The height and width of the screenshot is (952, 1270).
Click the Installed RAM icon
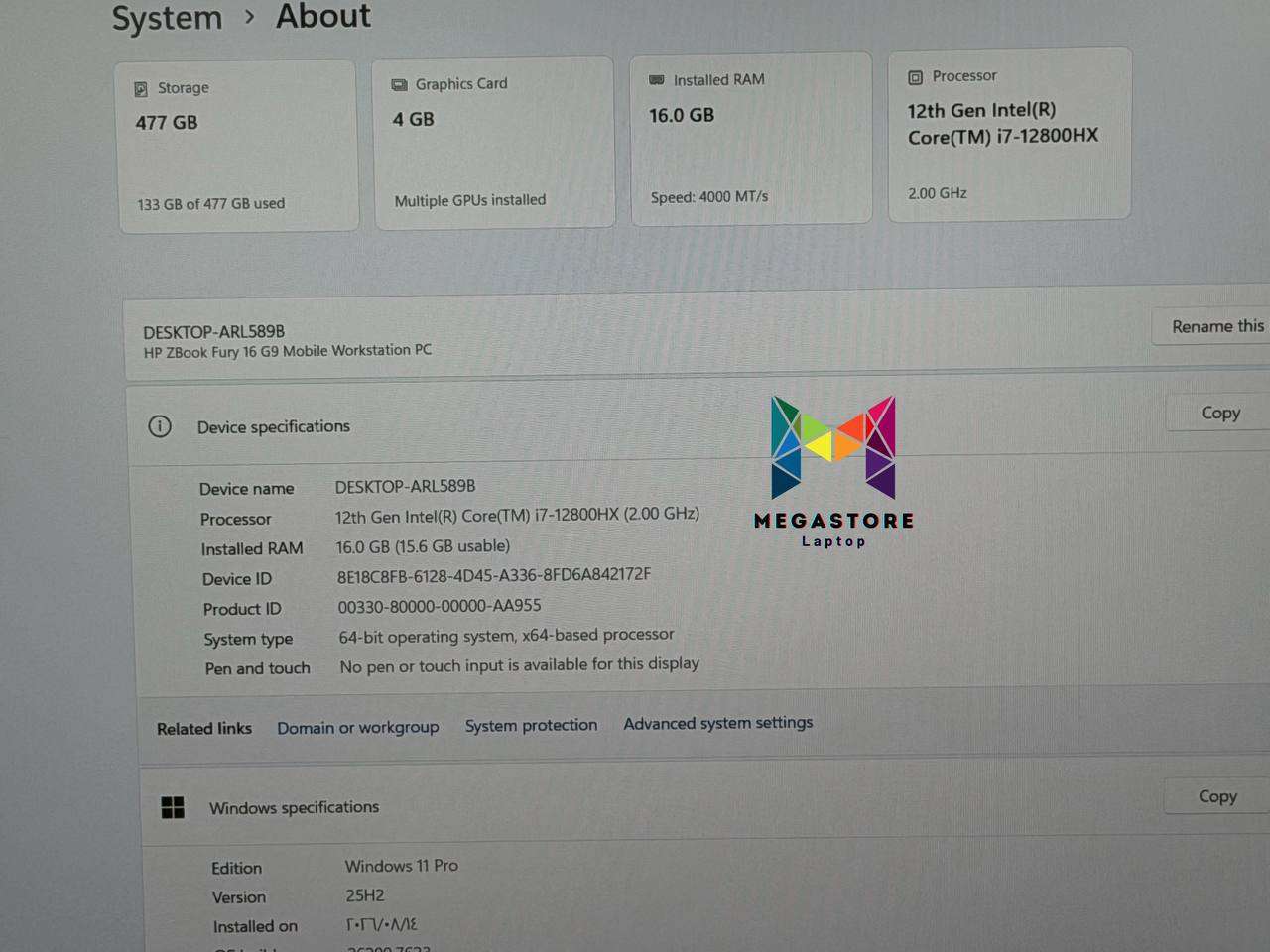click(x=657, y=80)
